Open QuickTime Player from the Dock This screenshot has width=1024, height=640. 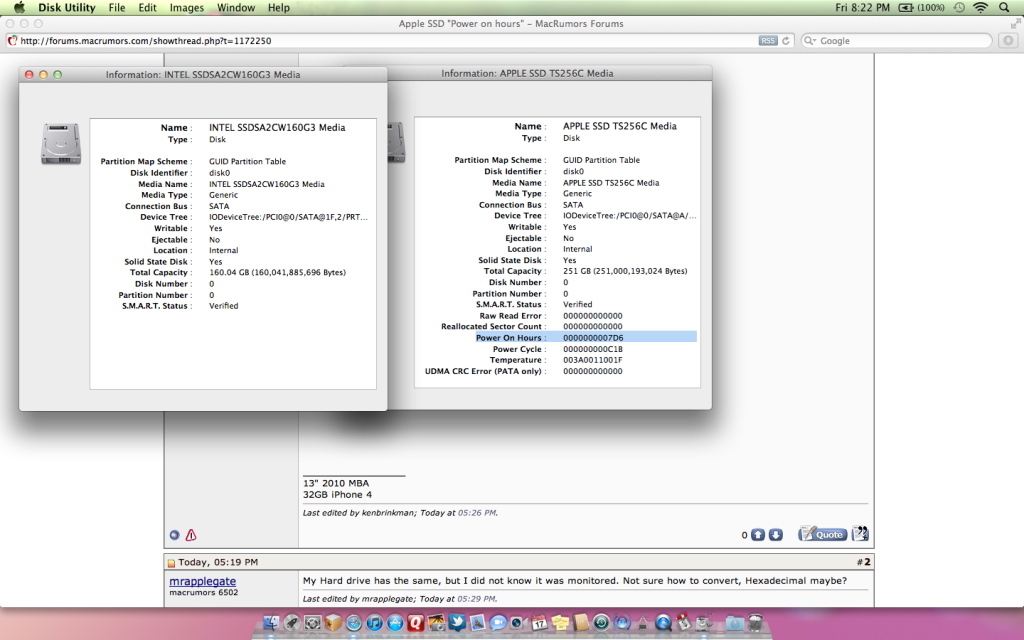point(664,623)
